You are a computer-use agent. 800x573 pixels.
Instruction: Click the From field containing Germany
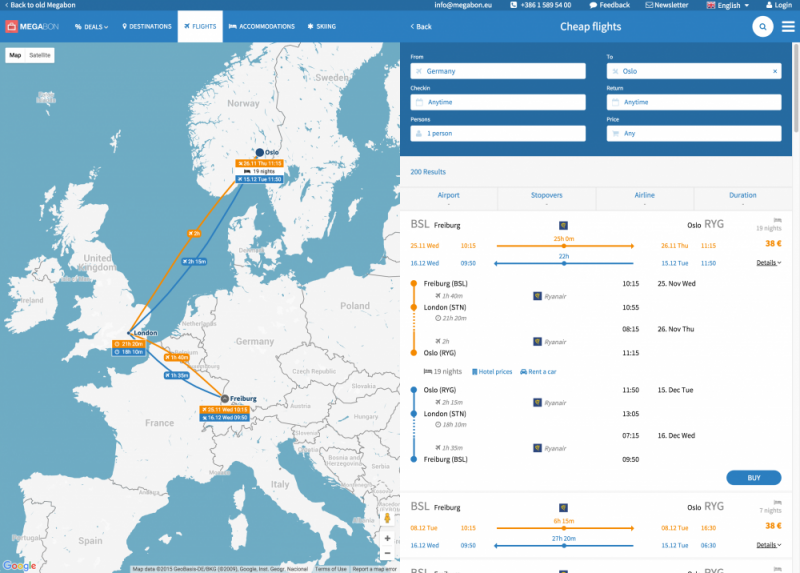498,71
